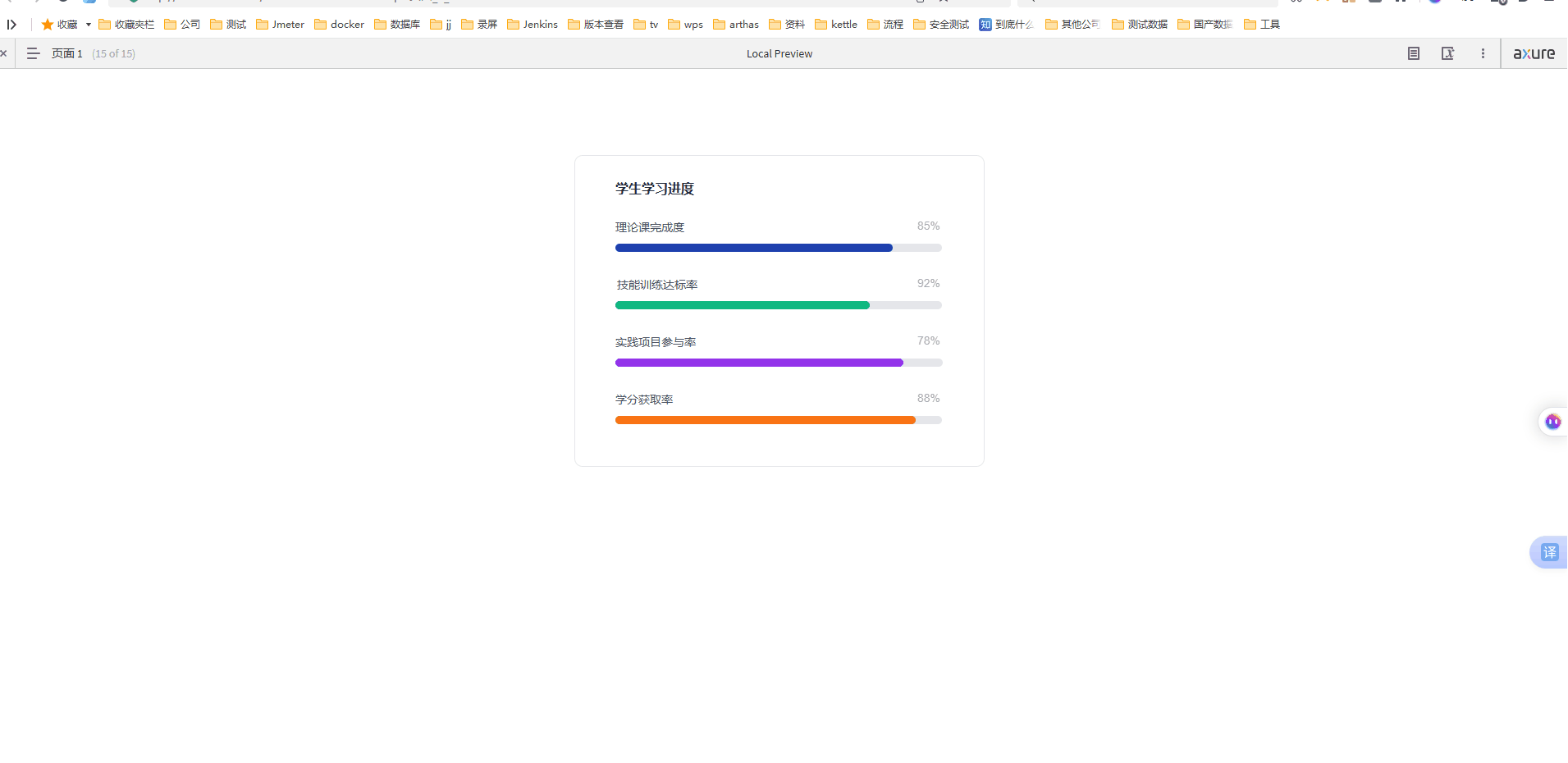Viewport: 1568px width, 763px height.
Task: Click the 学分获取率 label
Action: click(644, 400)
